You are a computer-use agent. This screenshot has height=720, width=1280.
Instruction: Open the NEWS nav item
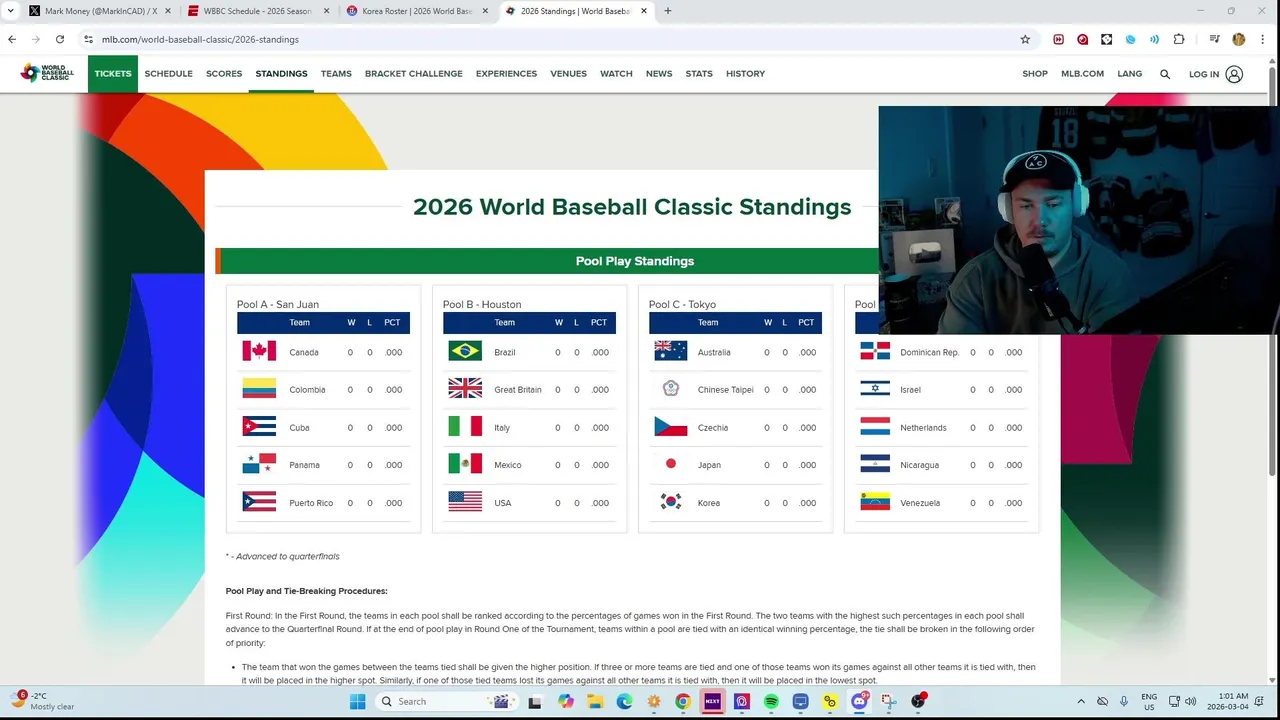click(x=659, y=74)
